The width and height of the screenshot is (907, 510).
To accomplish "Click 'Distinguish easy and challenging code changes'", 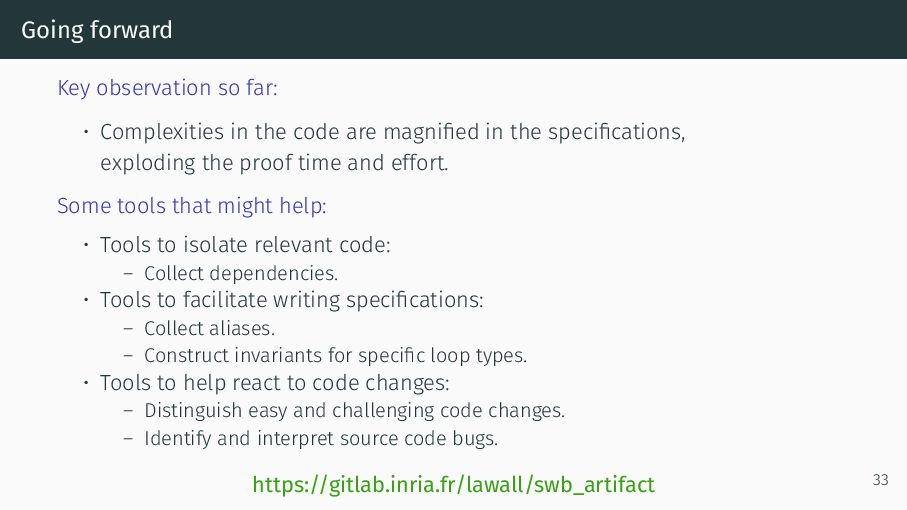I will [355, 411].
